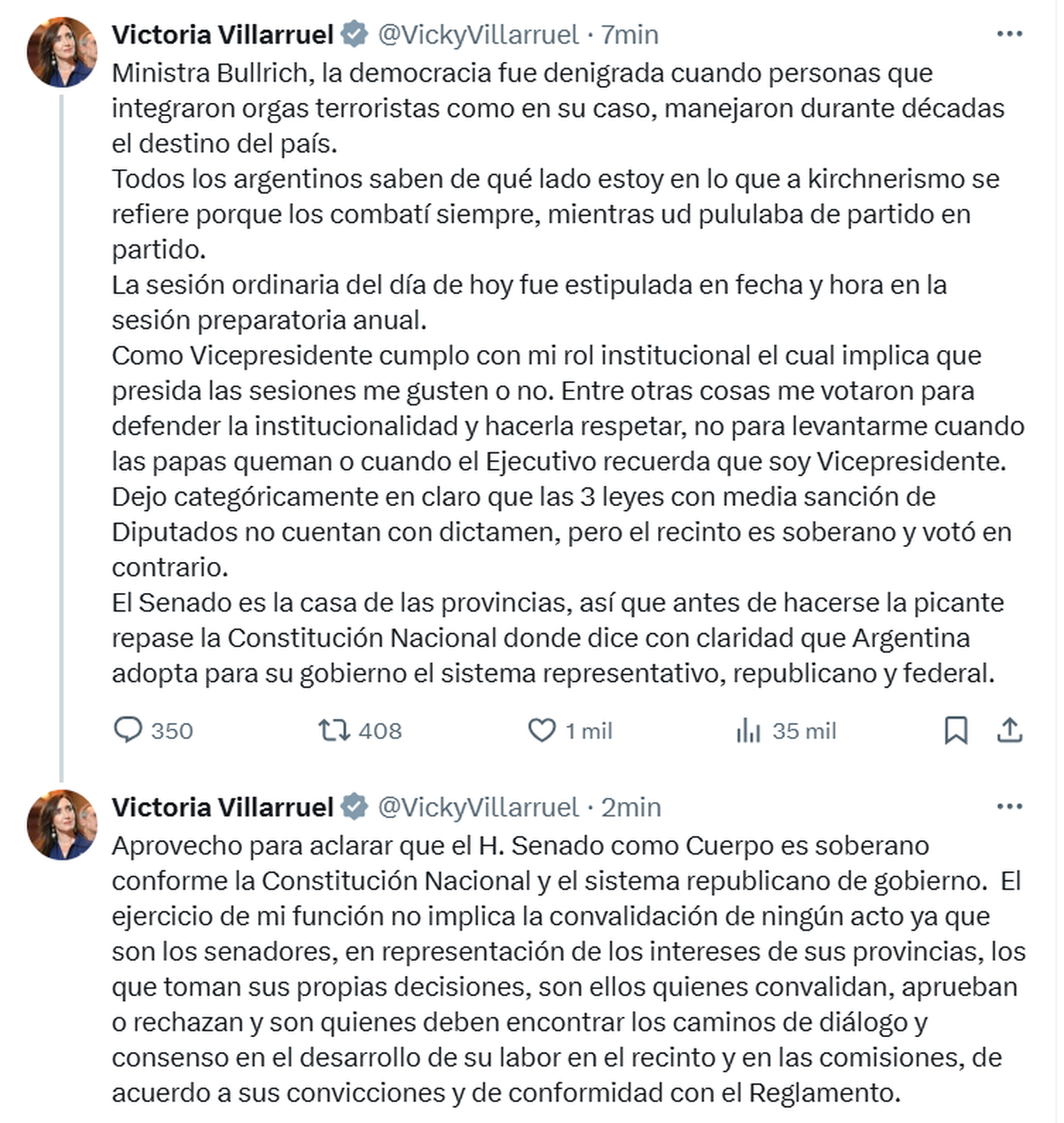Like the tweet with 1 mil likes

(542, 730)
